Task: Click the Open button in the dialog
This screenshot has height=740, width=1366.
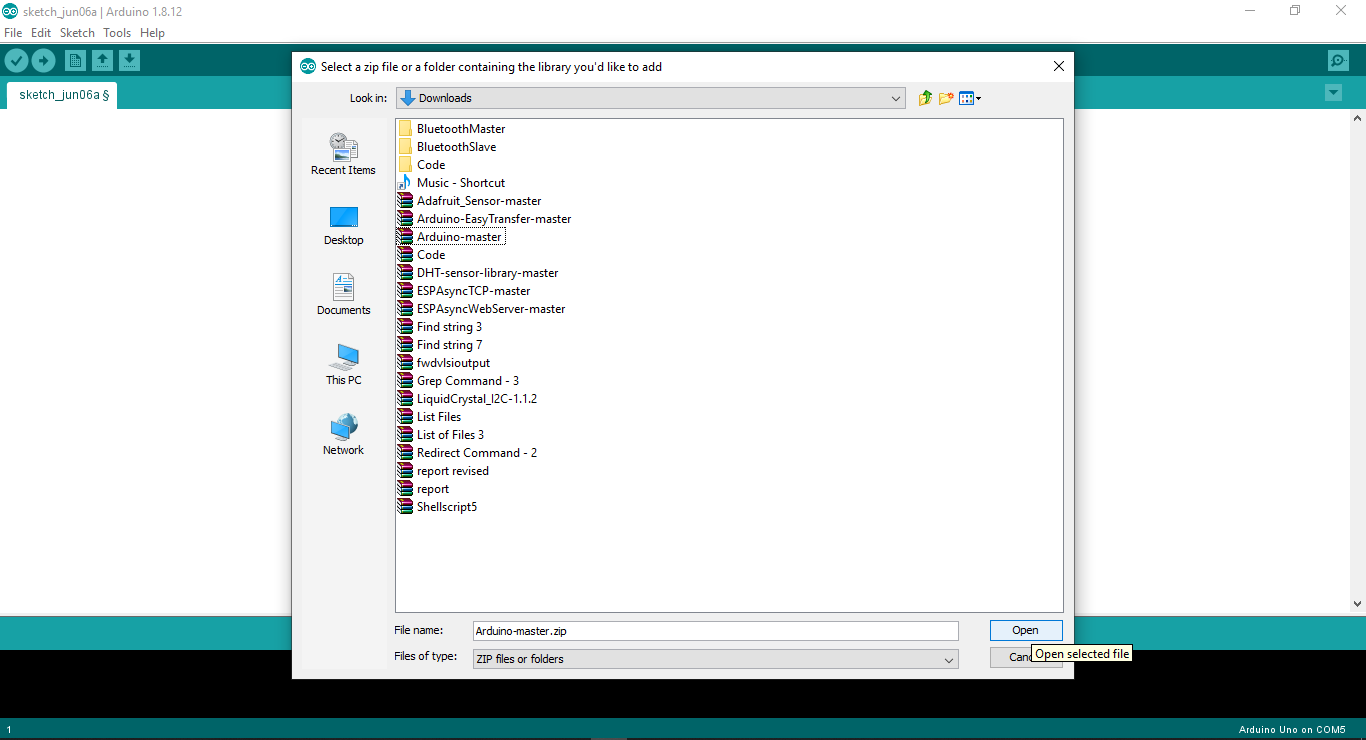Action: click(x=1025, y=630)
